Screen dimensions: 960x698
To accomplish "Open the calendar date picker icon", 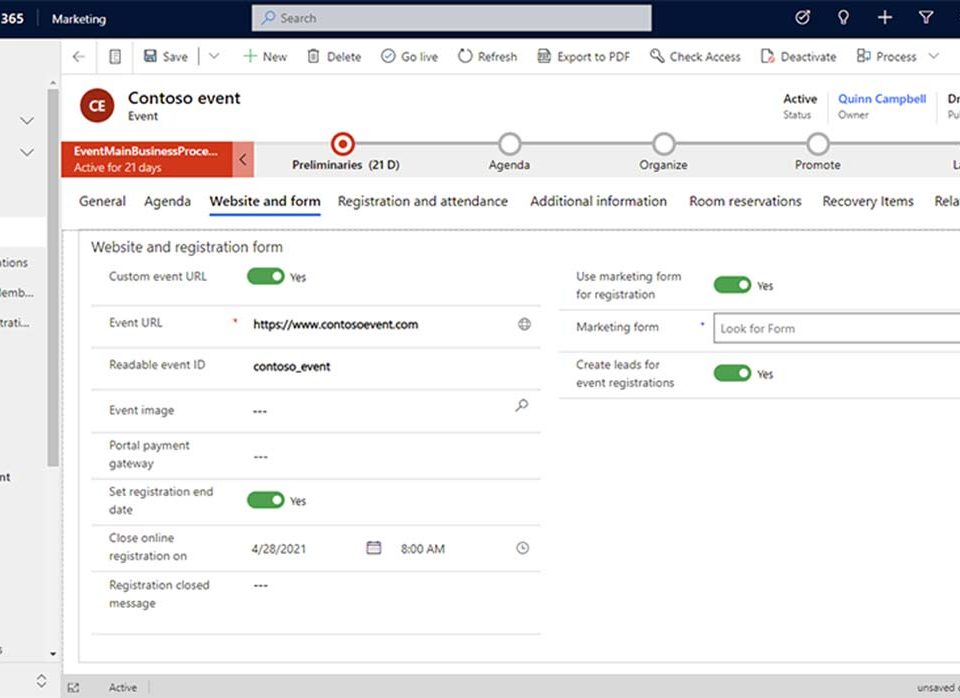I will tap(373, 547).
